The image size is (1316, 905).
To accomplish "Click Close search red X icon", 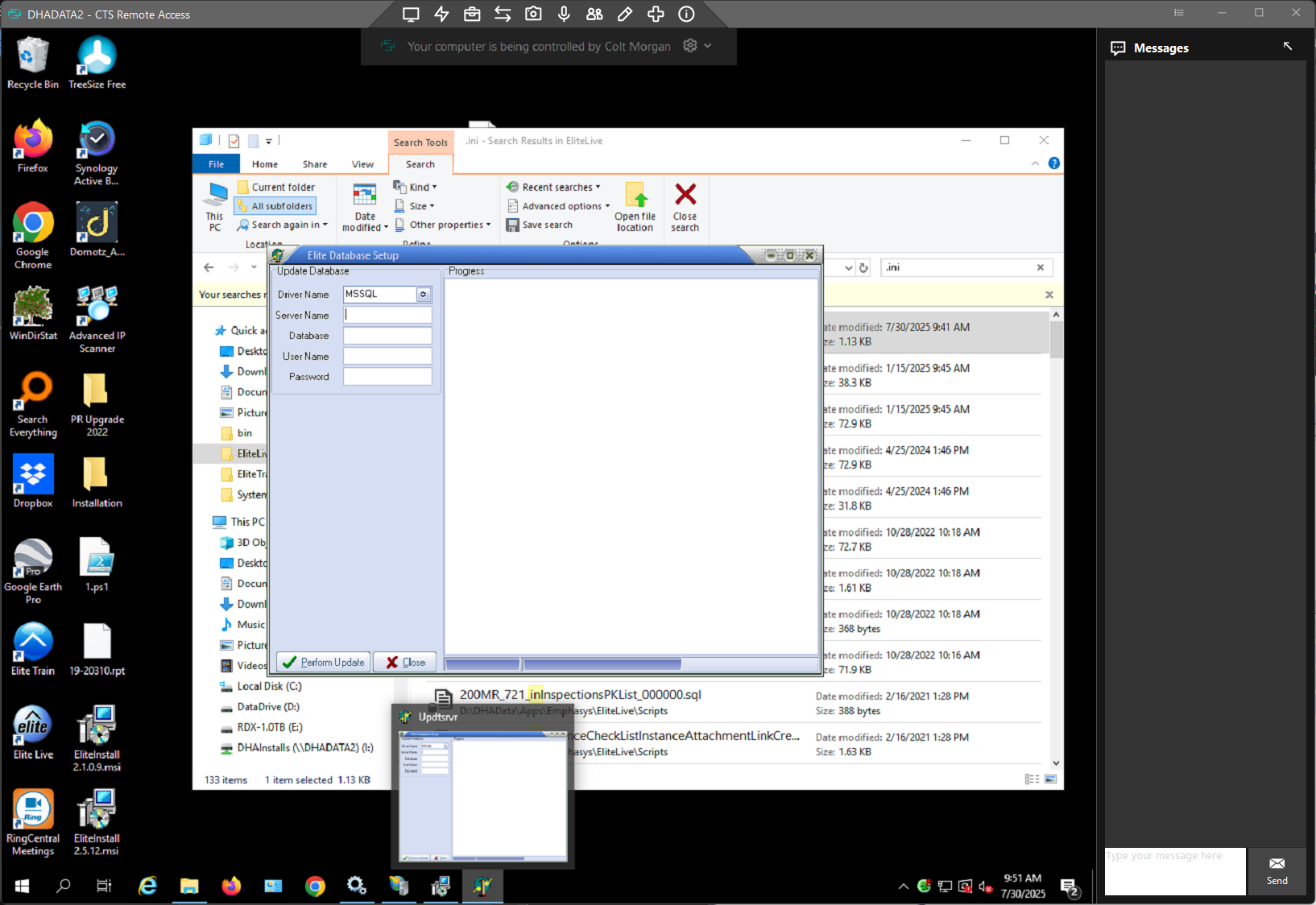I will [685, 207].
